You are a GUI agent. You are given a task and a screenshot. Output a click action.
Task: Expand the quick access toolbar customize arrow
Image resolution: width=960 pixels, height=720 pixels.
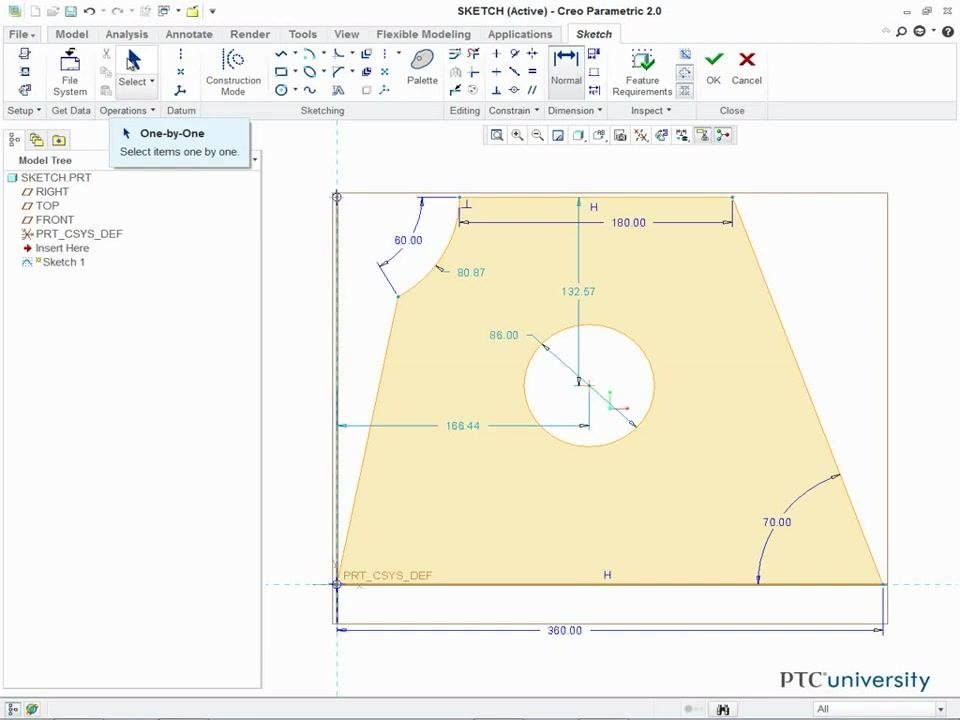click(x=212, y=11)
